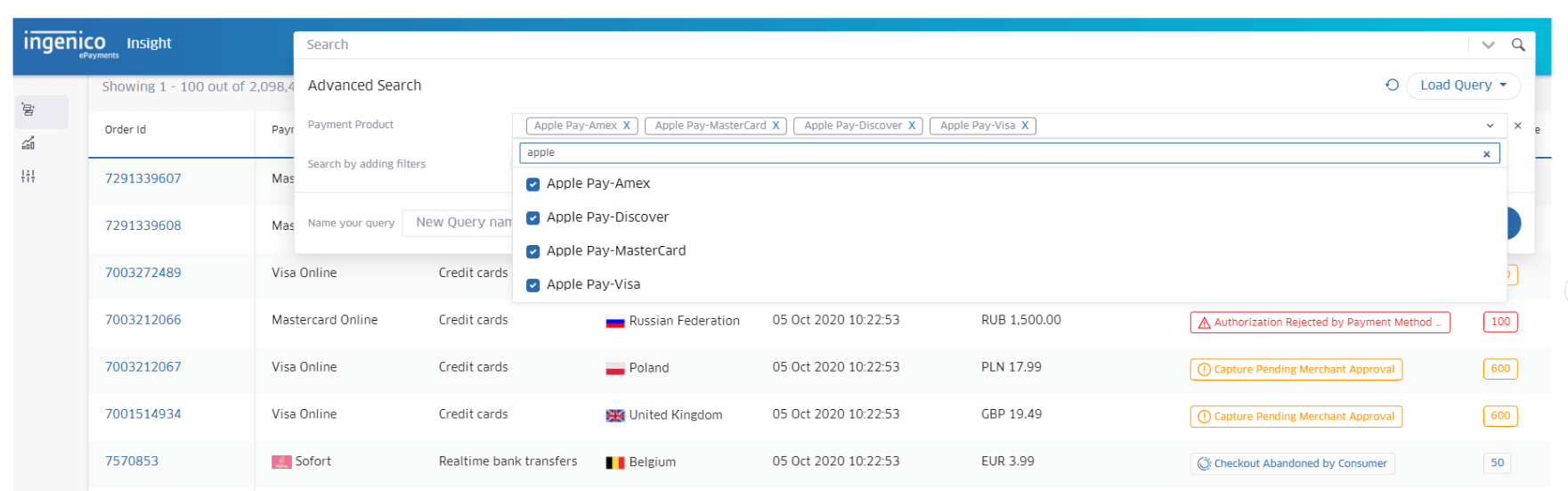This screenshot has height=491, width=1568.
Task: Open order 7291339608
Action: click(143, 225)
